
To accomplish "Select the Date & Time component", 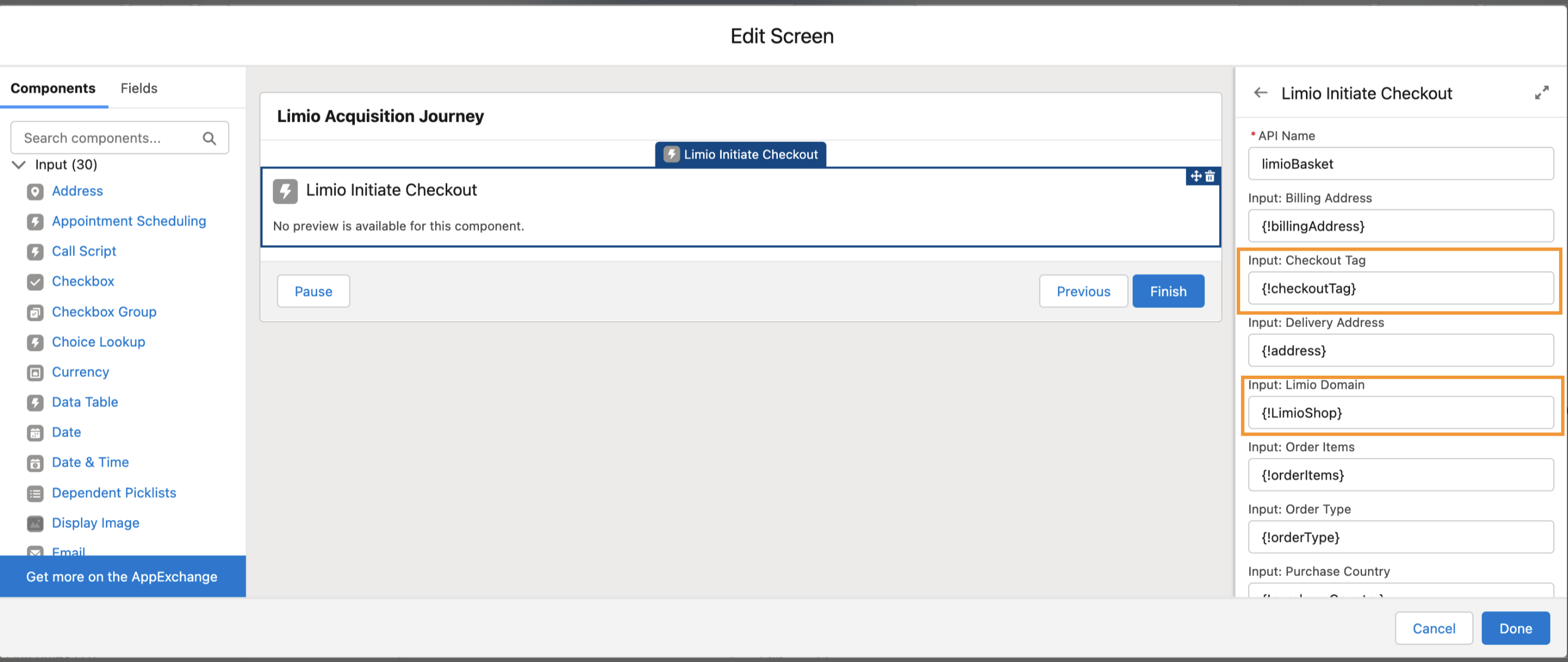I will pyautogui.click(x=90, y=462).
